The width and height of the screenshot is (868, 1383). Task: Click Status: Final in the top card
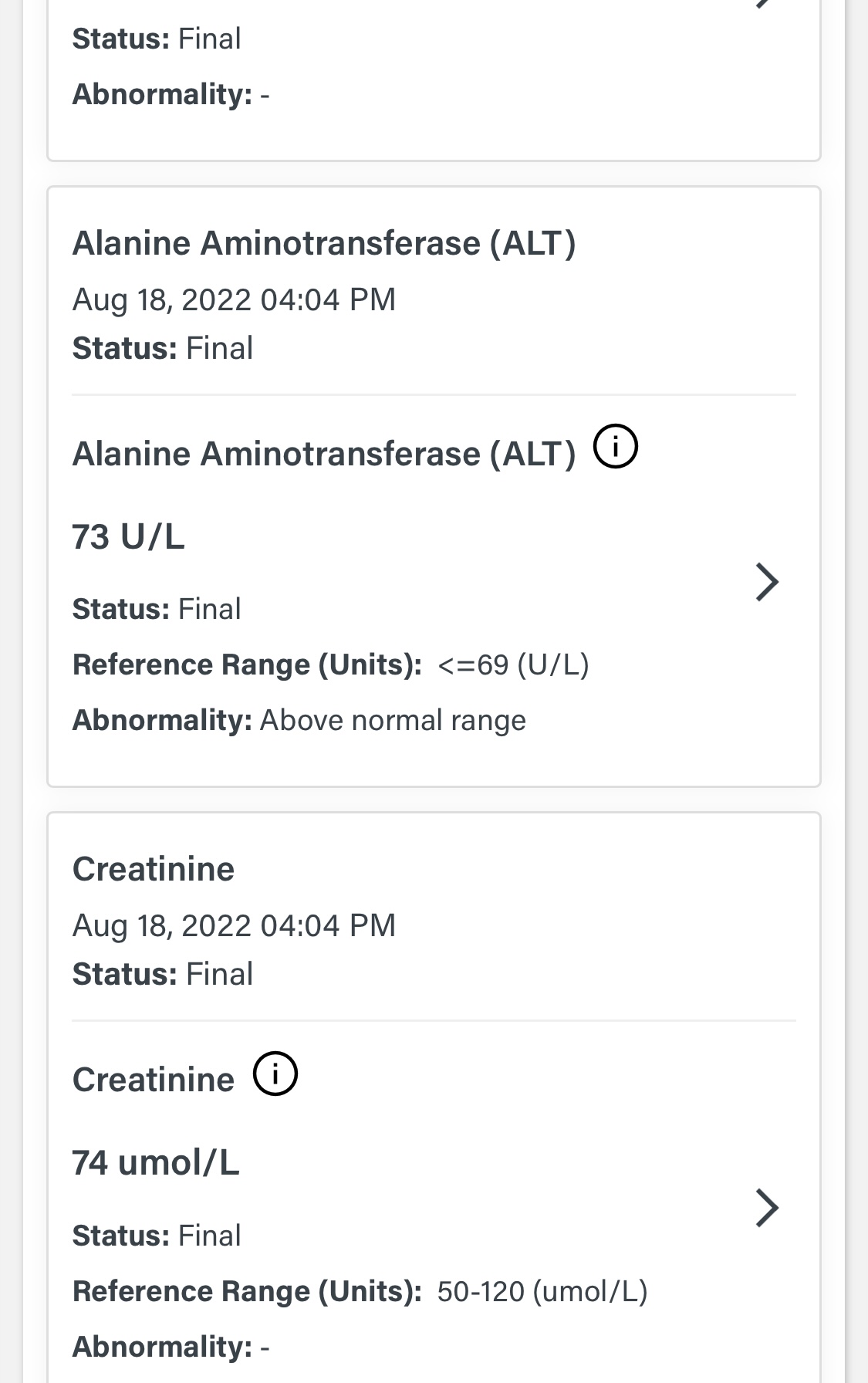coord(157,39)
